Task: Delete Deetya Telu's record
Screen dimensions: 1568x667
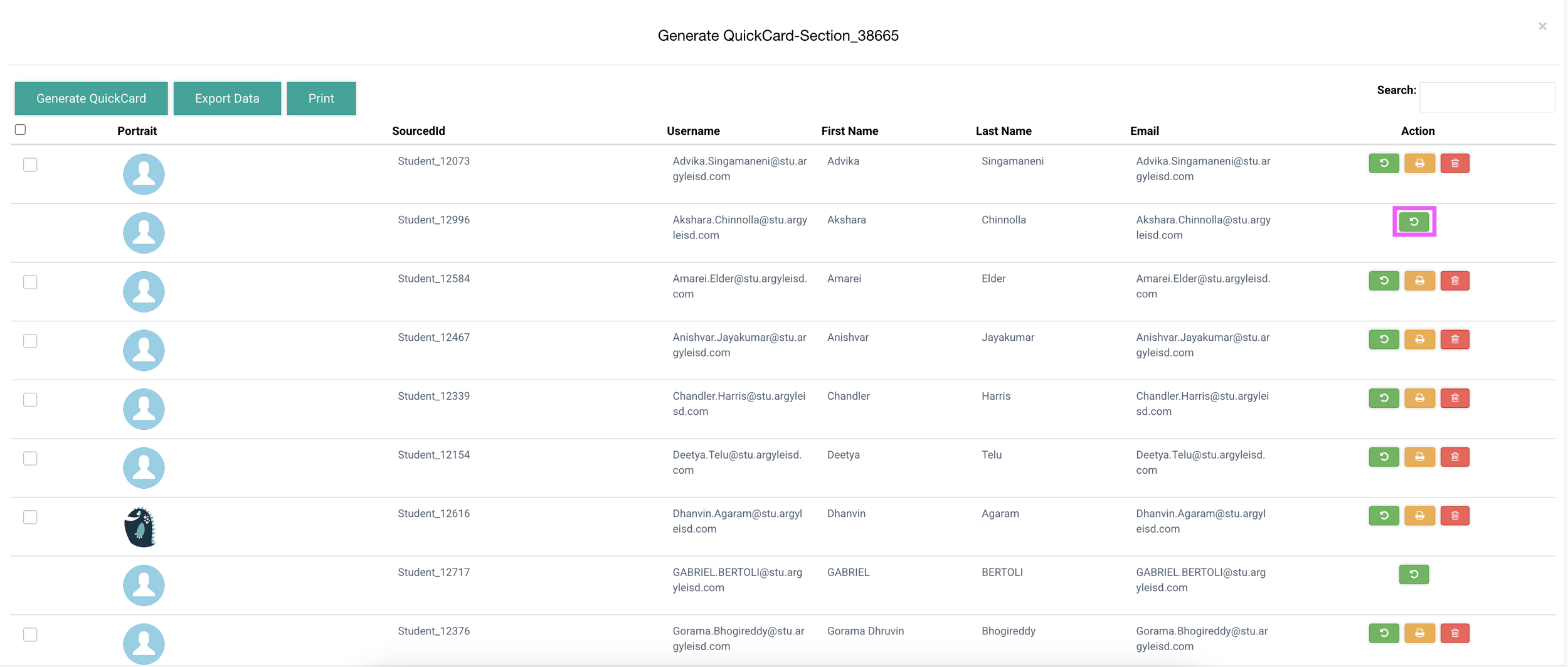Action: coord(1455,456)
